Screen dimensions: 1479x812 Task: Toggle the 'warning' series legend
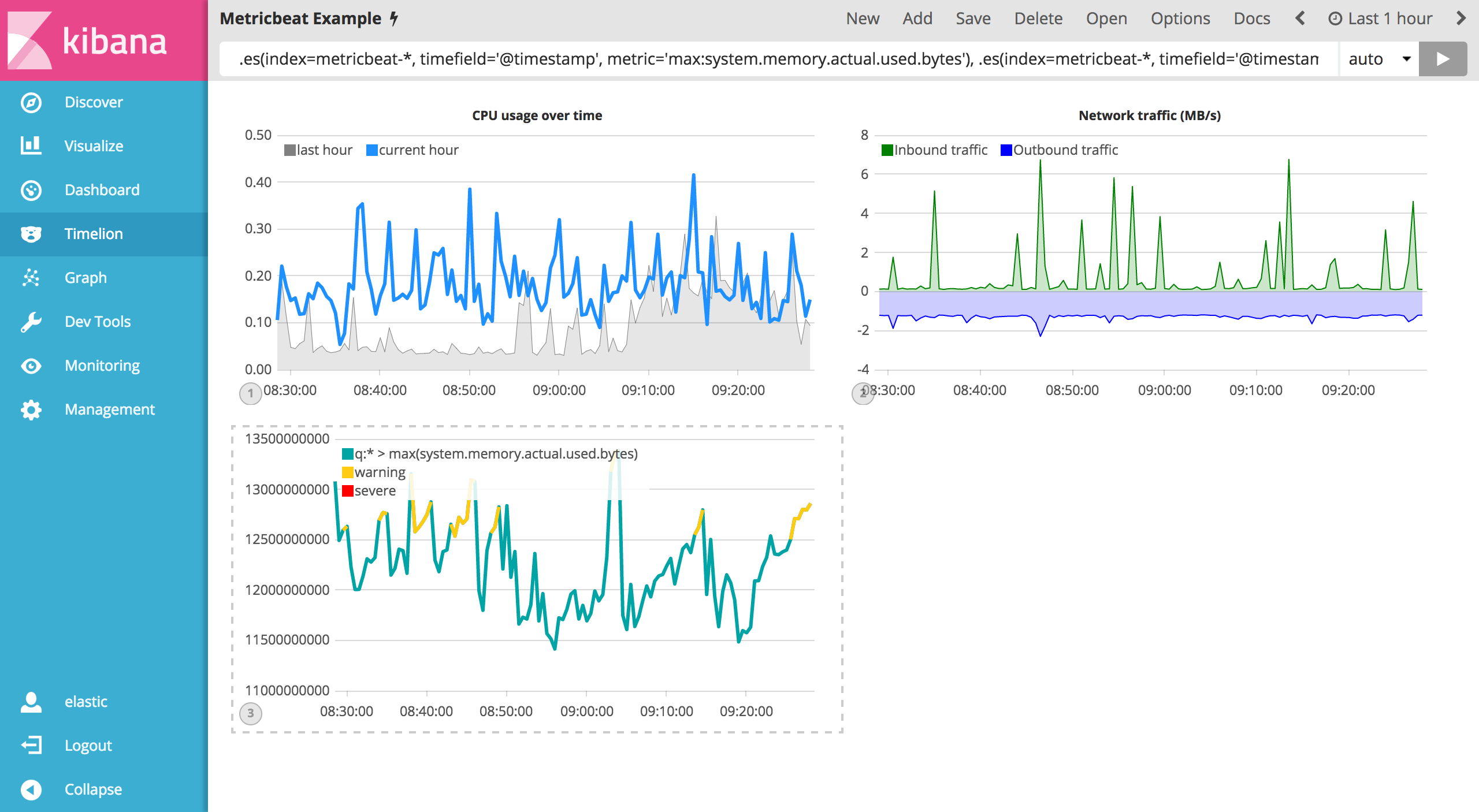coord(379,472)
